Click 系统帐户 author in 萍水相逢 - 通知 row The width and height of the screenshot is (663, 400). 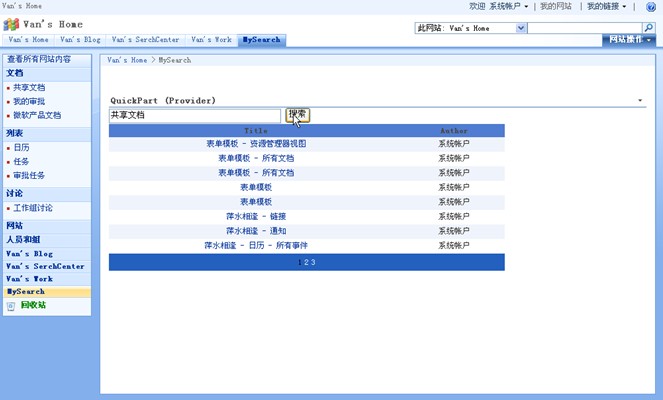coord(454,231)
